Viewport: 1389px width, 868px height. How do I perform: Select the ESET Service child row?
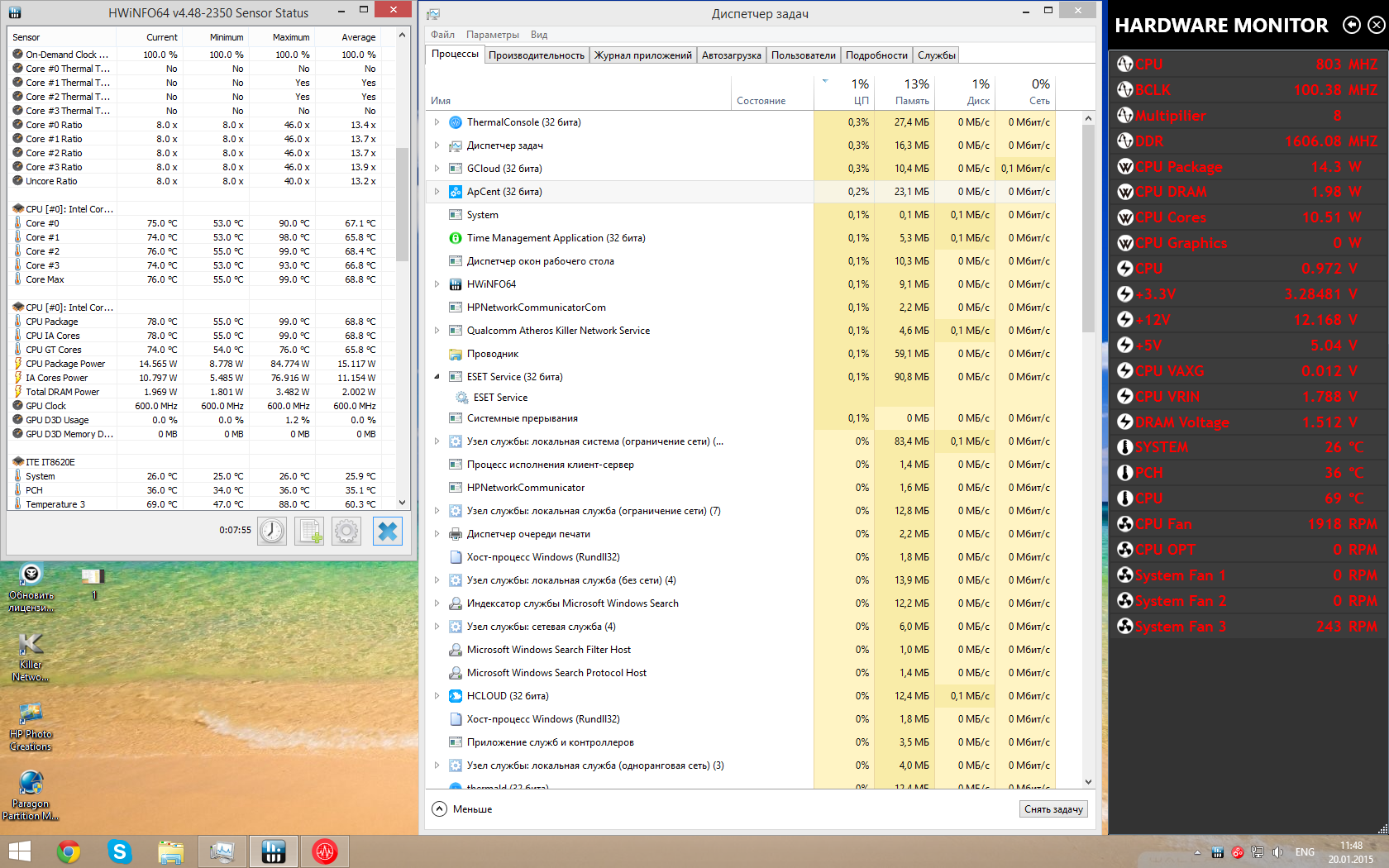tap(741, 398)
